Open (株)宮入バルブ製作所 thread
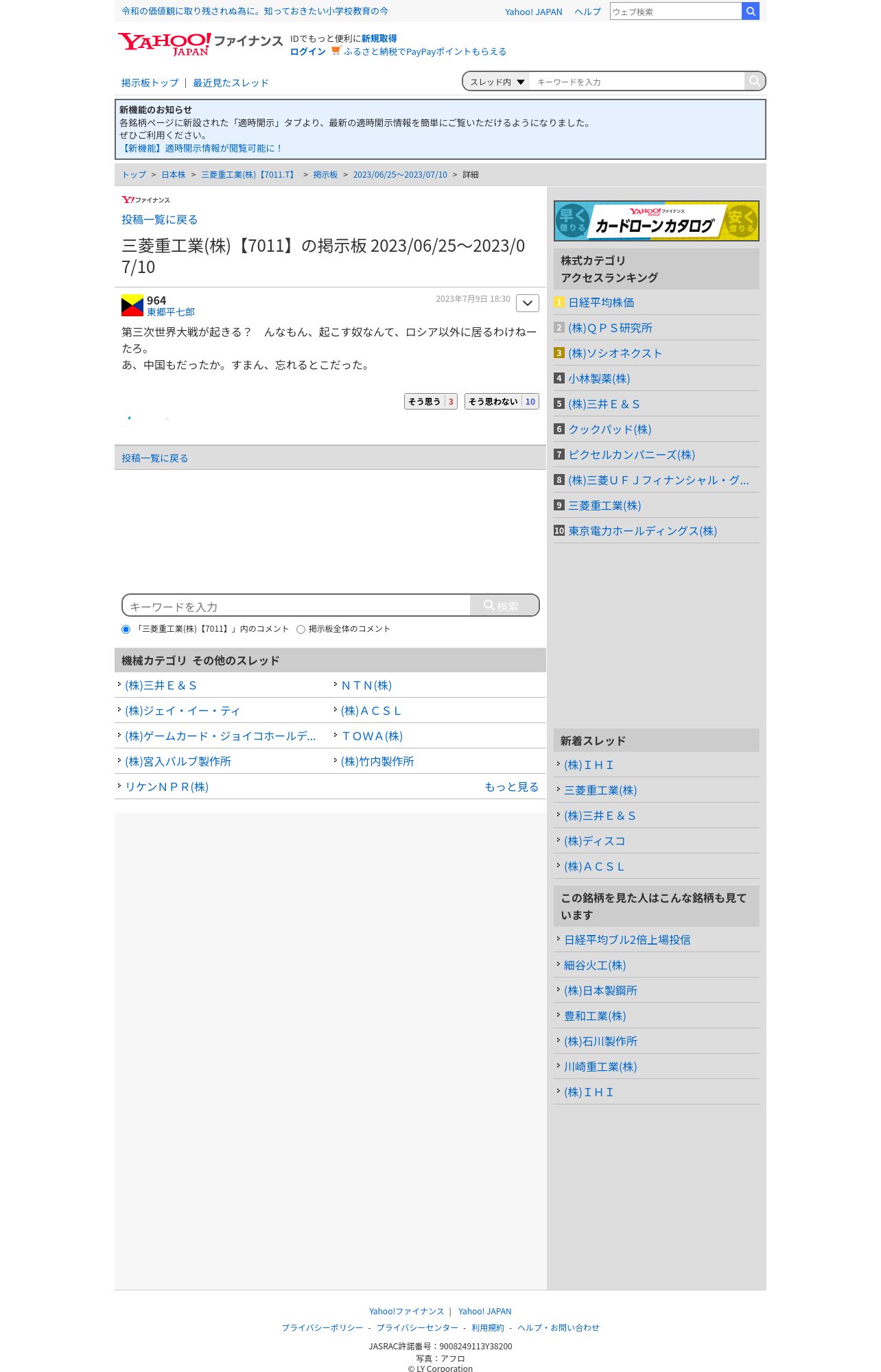 click(x=178, y=761)
